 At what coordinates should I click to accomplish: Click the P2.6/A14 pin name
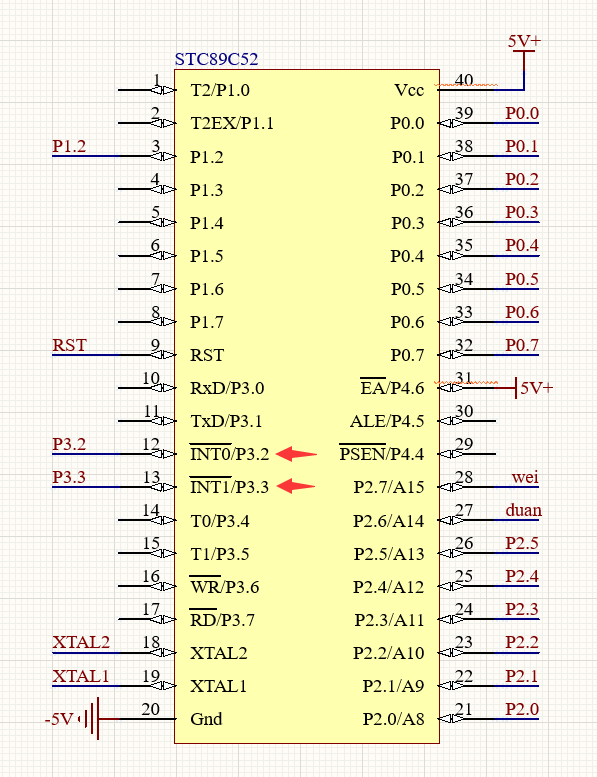[x=389, y=521]
